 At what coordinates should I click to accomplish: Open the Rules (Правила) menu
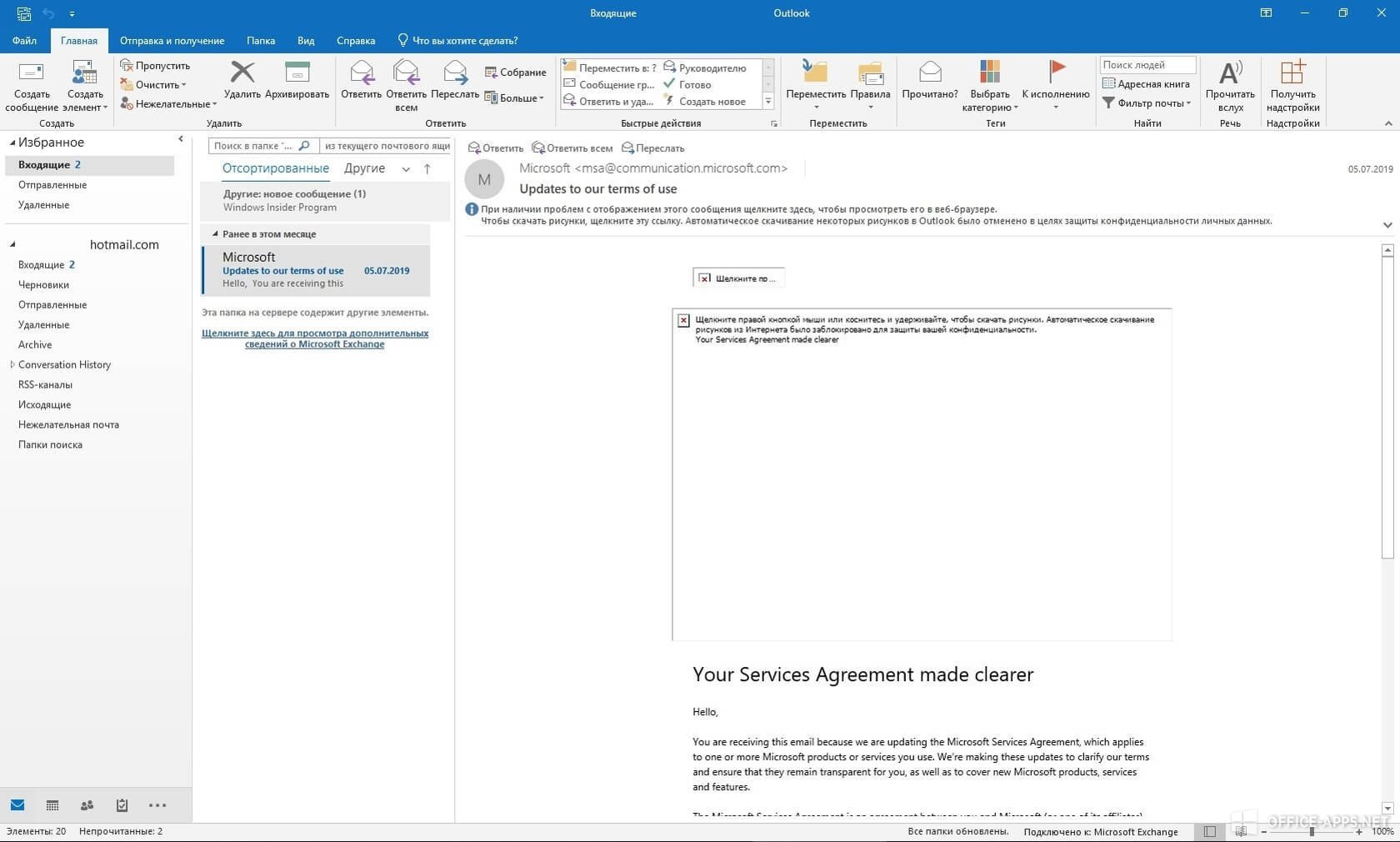tap(870, 86)
